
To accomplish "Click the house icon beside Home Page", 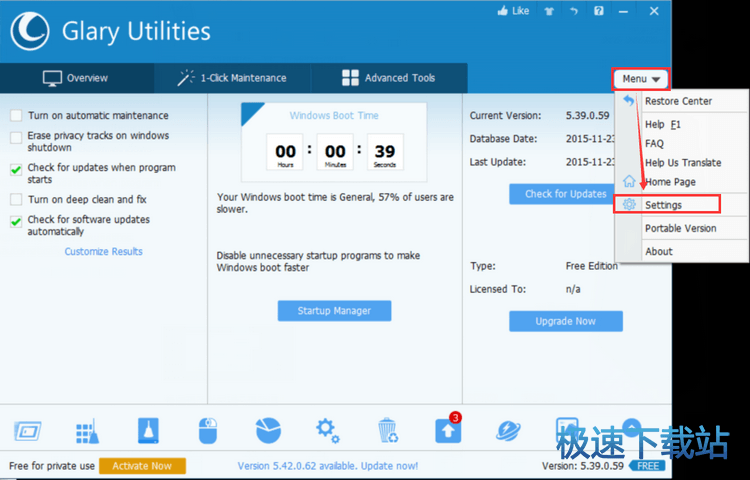I will pyautogui.click(x=629, y=181).
